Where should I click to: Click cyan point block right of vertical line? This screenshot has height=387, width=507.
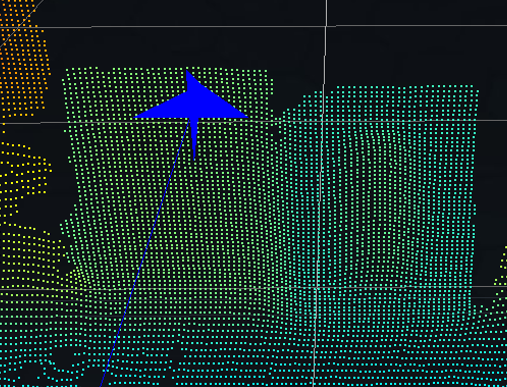pos(398,187)
